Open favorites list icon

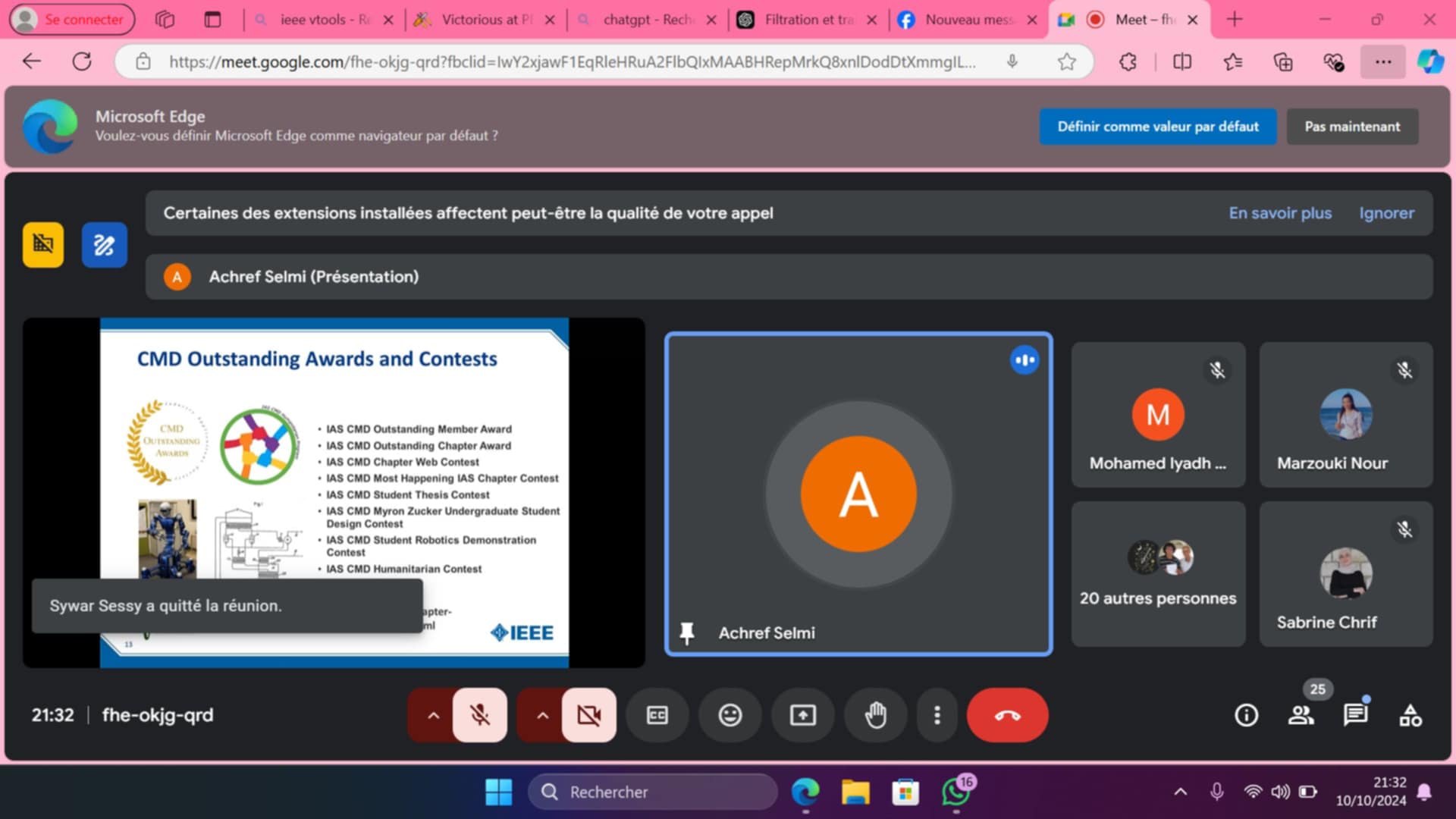click(x=1233, y=61)
